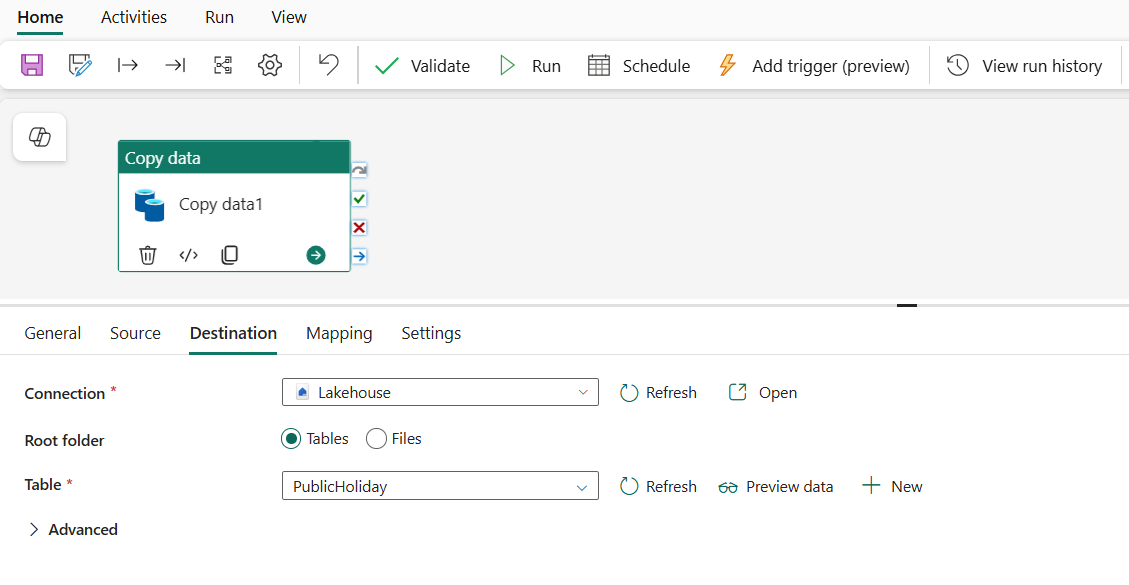The image size is (1129, 585).
Task: Open the Lakehouse Connection dropdown
Action: click(x=440, y=392)
